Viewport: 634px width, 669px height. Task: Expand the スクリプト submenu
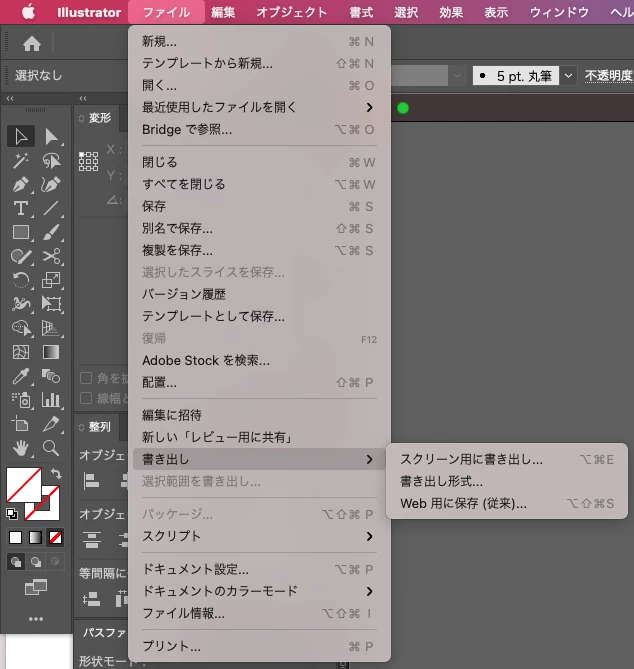click(259, 536)
